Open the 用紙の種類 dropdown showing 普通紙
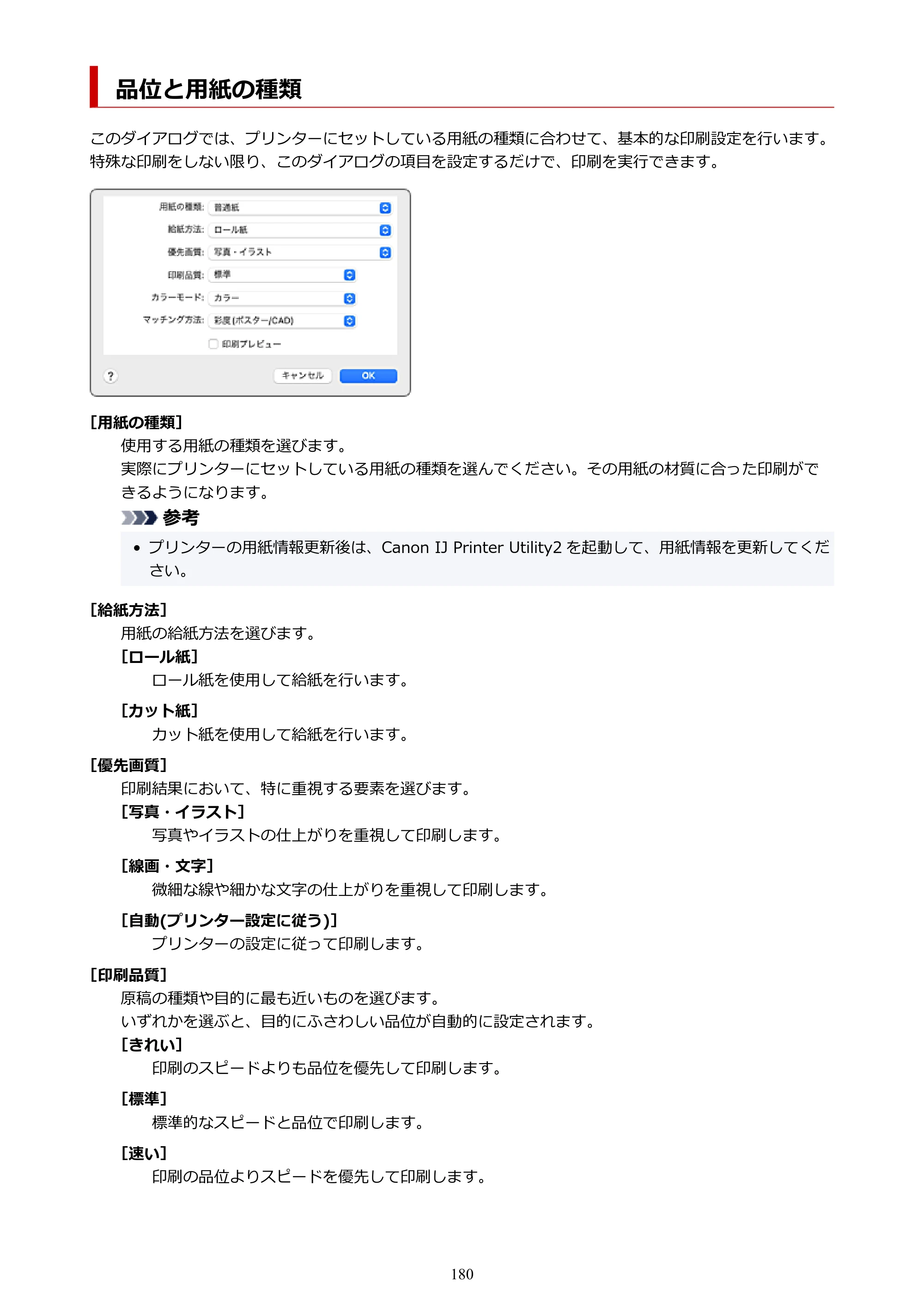Screen dimensions: 924x1307 [x=300, y=208]
